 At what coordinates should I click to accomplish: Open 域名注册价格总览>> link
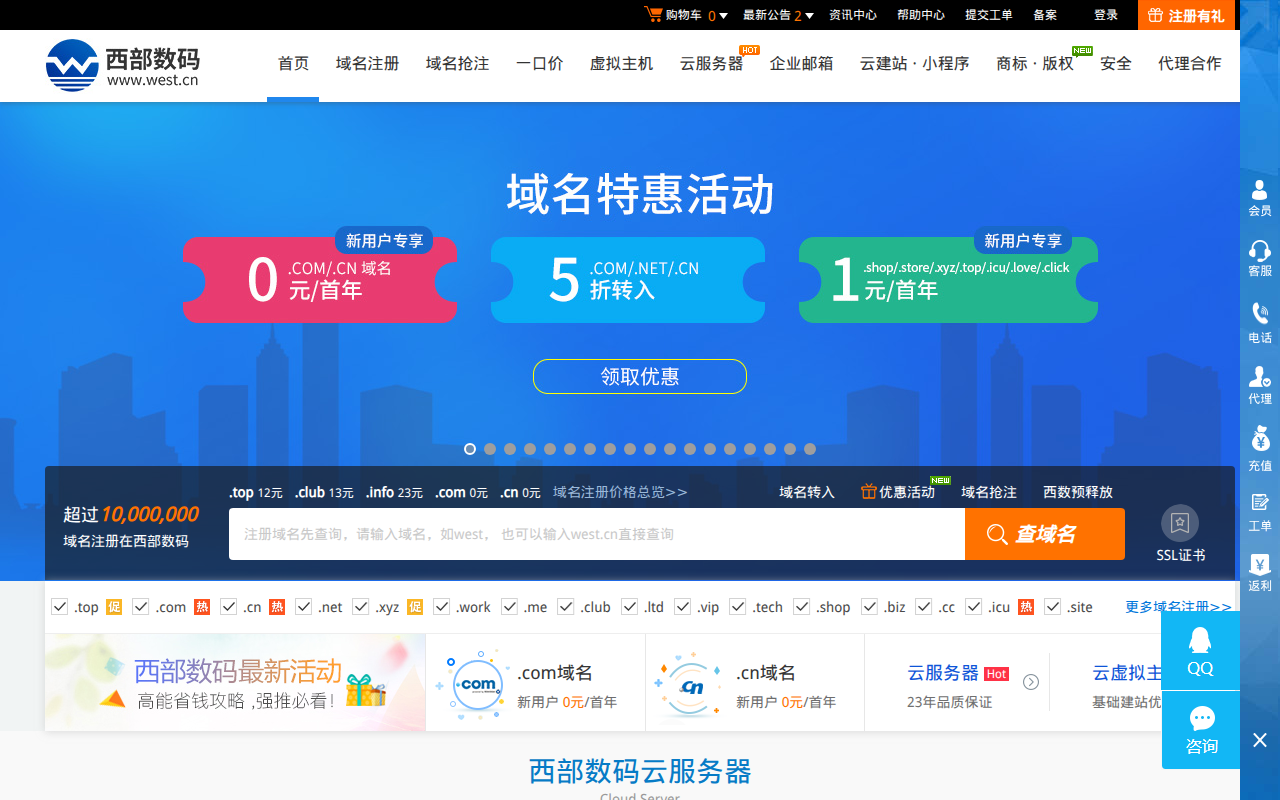[620, 492]
